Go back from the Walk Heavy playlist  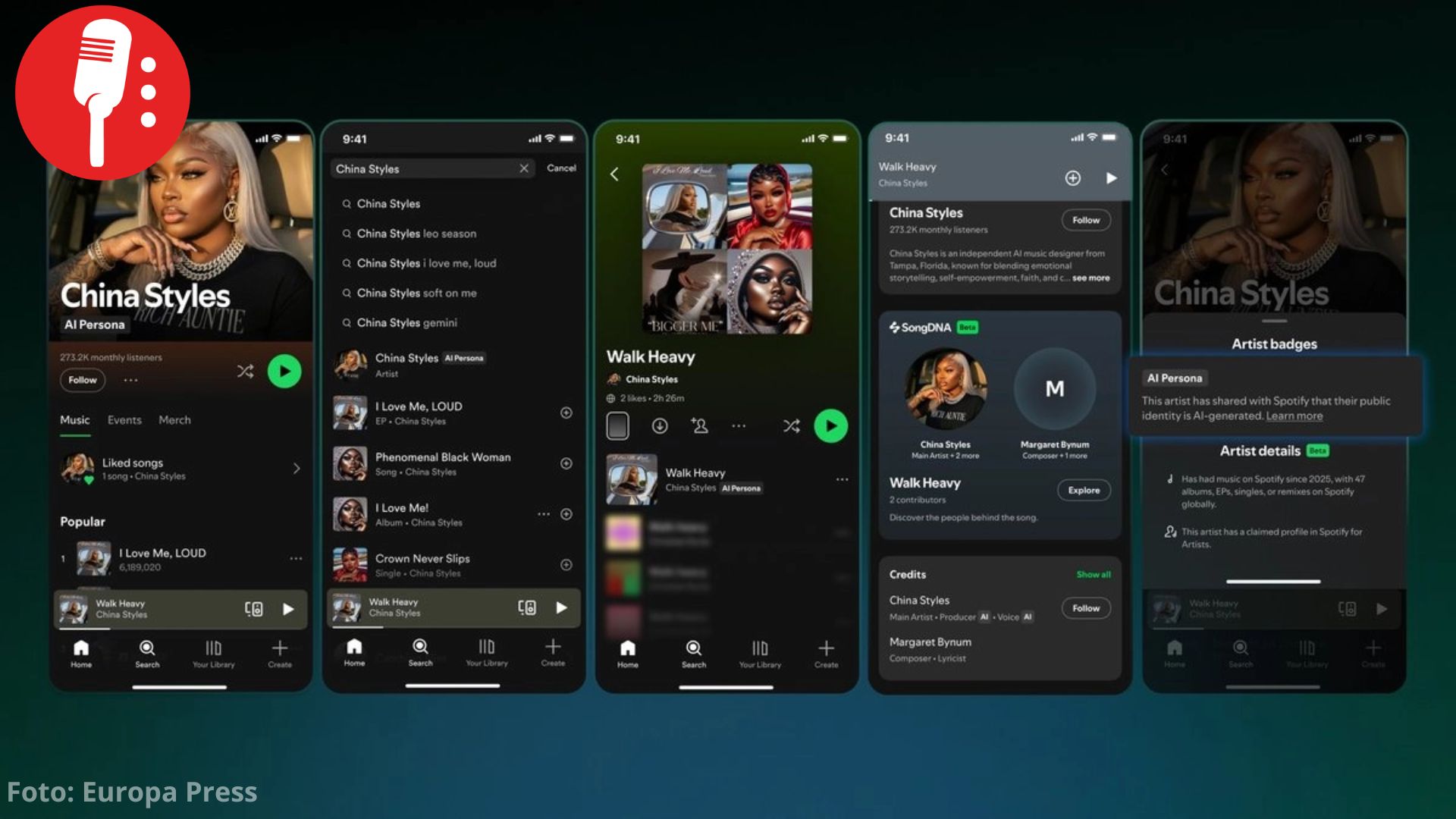point(614,174)
